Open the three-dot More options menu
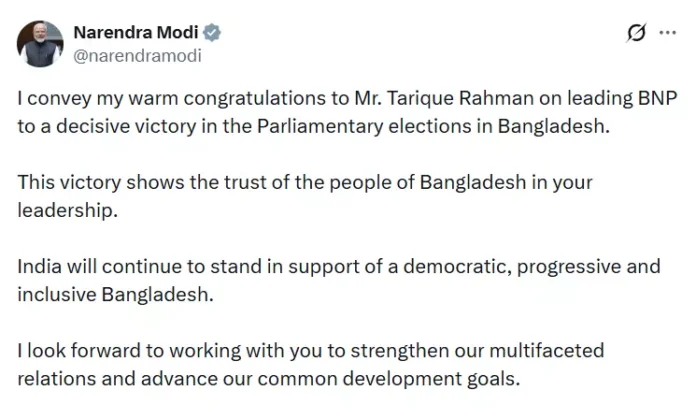696x419 pixels. (668, 33)
